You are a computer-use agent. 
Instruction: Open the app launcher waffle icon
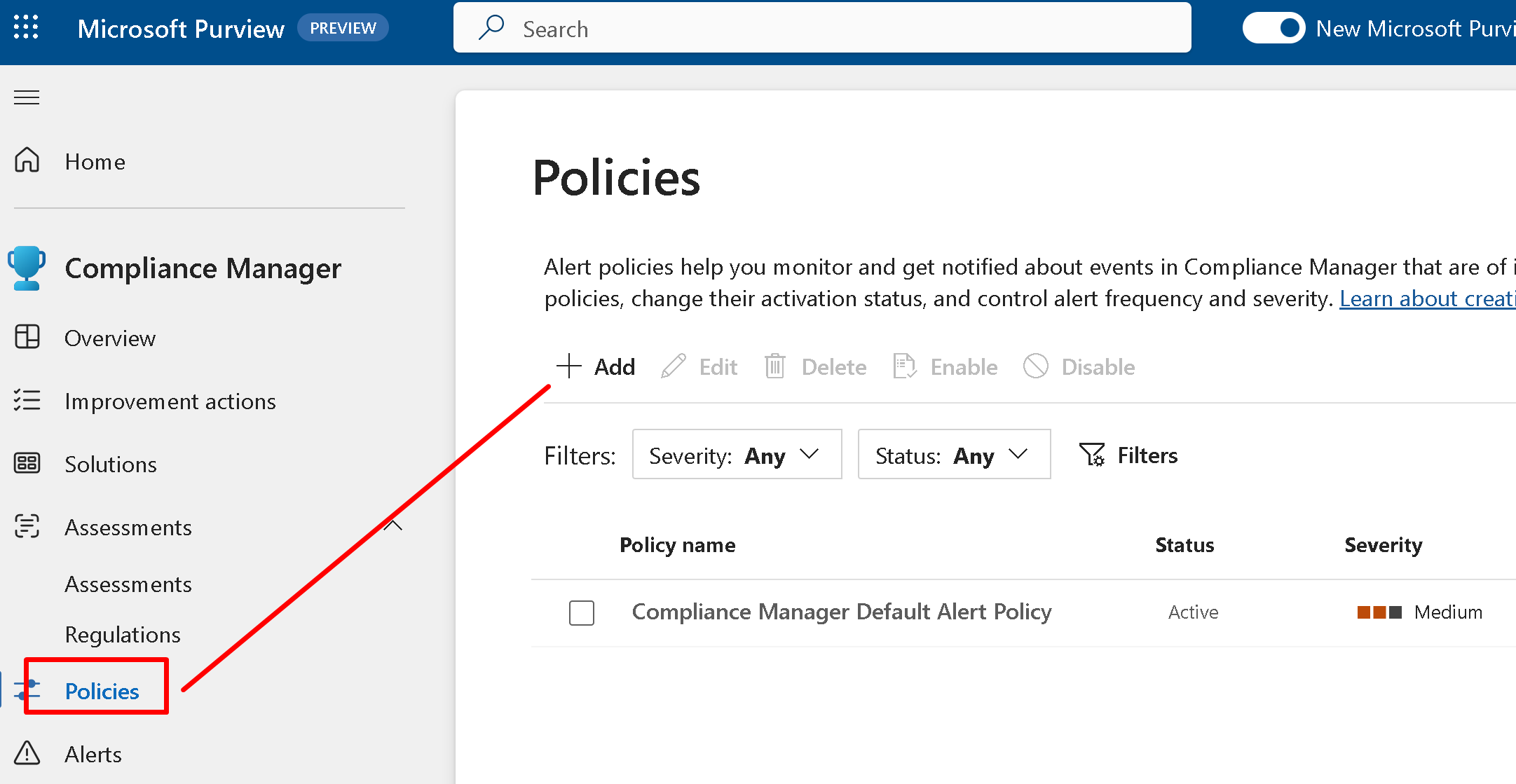pos(26,27)
